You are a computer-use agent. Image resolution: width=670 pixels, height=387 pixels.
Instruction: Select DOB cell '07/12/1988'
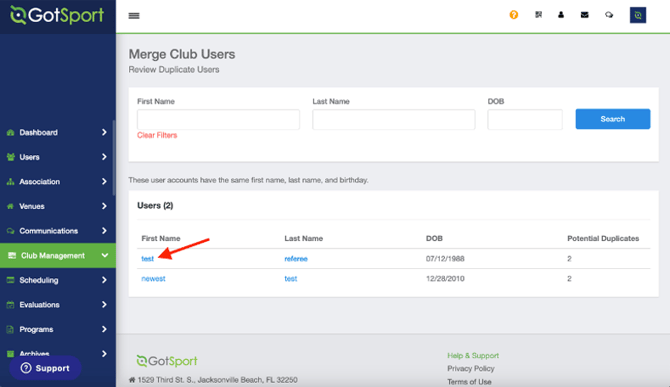(445, 259)
